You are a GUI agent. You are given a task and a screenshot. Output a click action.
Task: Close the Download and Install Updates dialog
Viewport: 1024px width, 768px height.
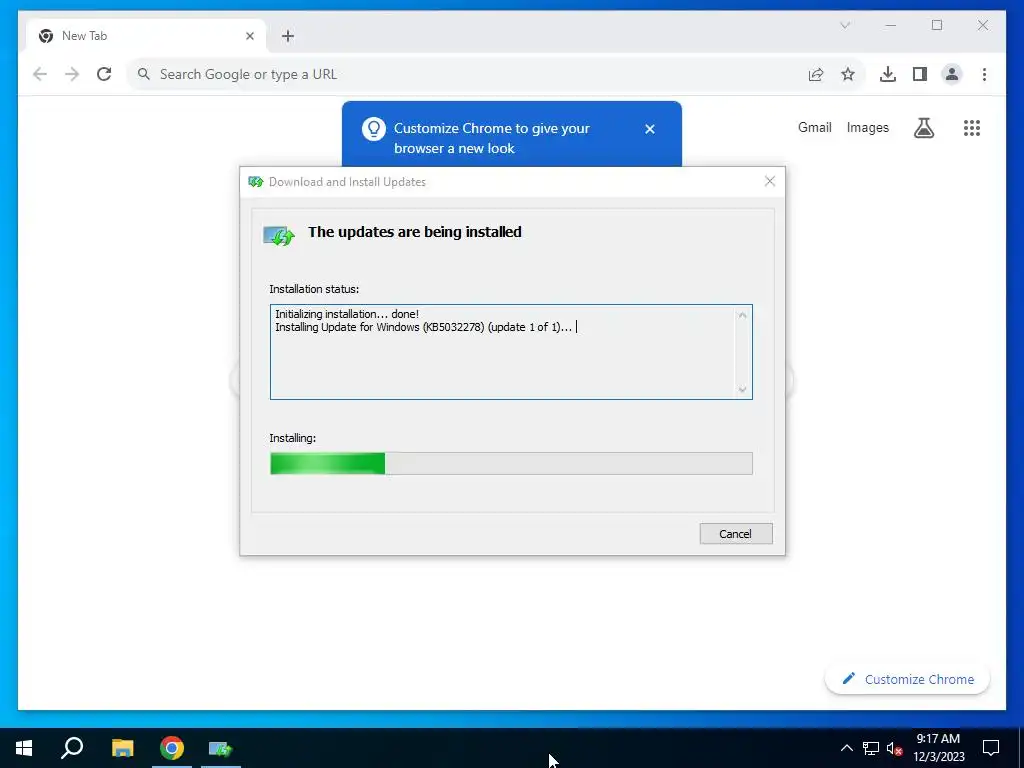pos(770,182)
